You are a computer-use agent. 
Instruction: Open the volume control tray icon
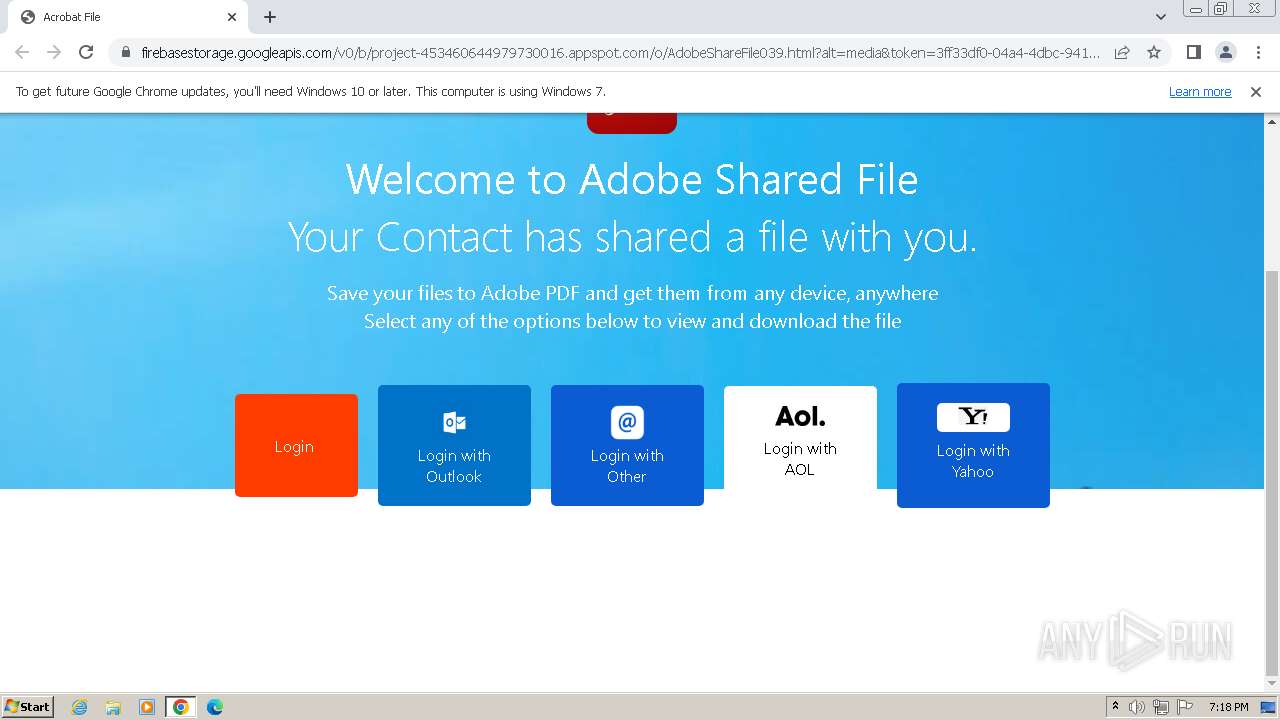click(x=1137, y=707)
